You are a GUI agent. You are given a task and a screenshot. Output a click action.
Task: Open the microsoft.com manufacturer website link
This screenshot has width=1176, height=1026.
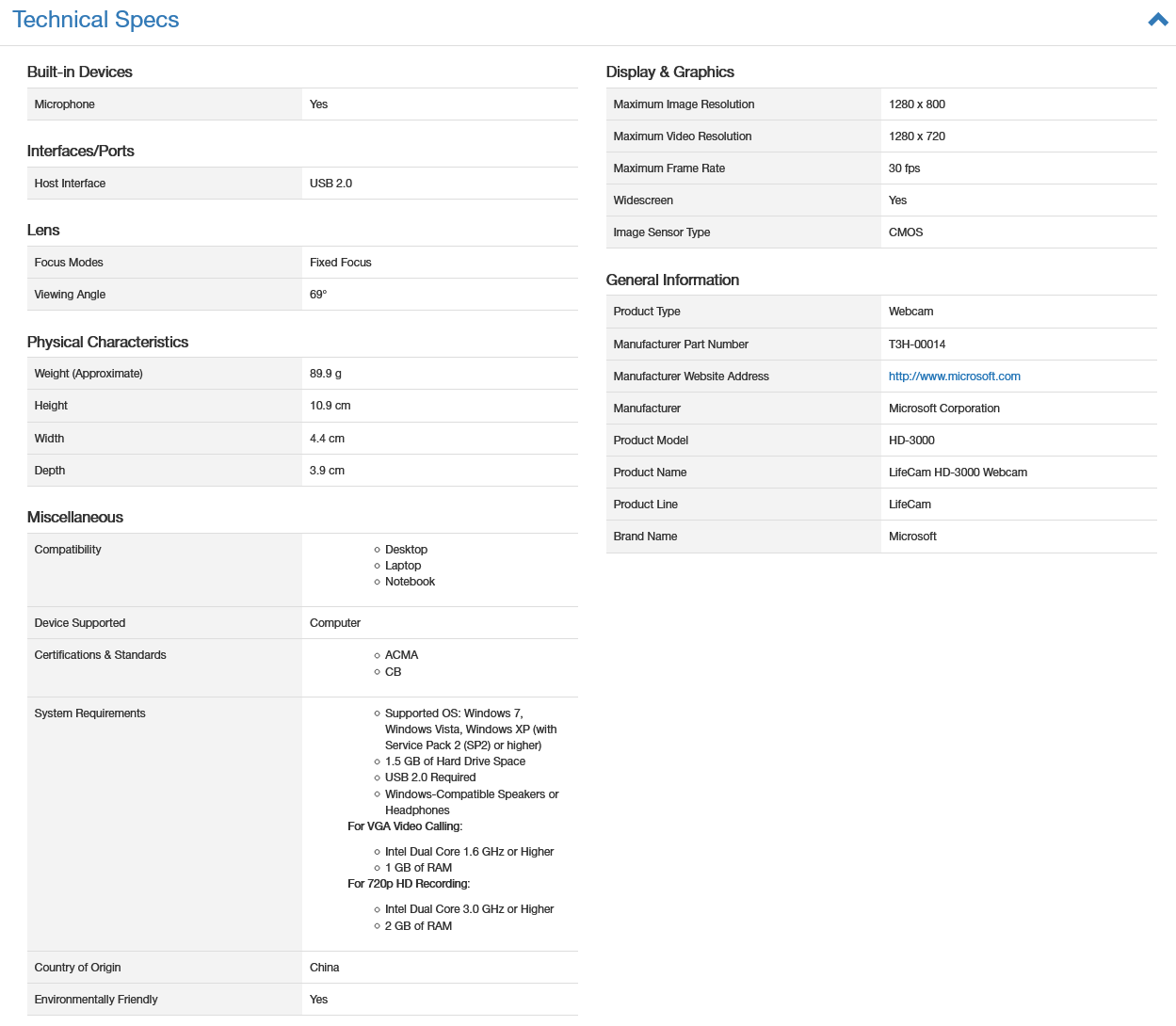coord(954,377)
